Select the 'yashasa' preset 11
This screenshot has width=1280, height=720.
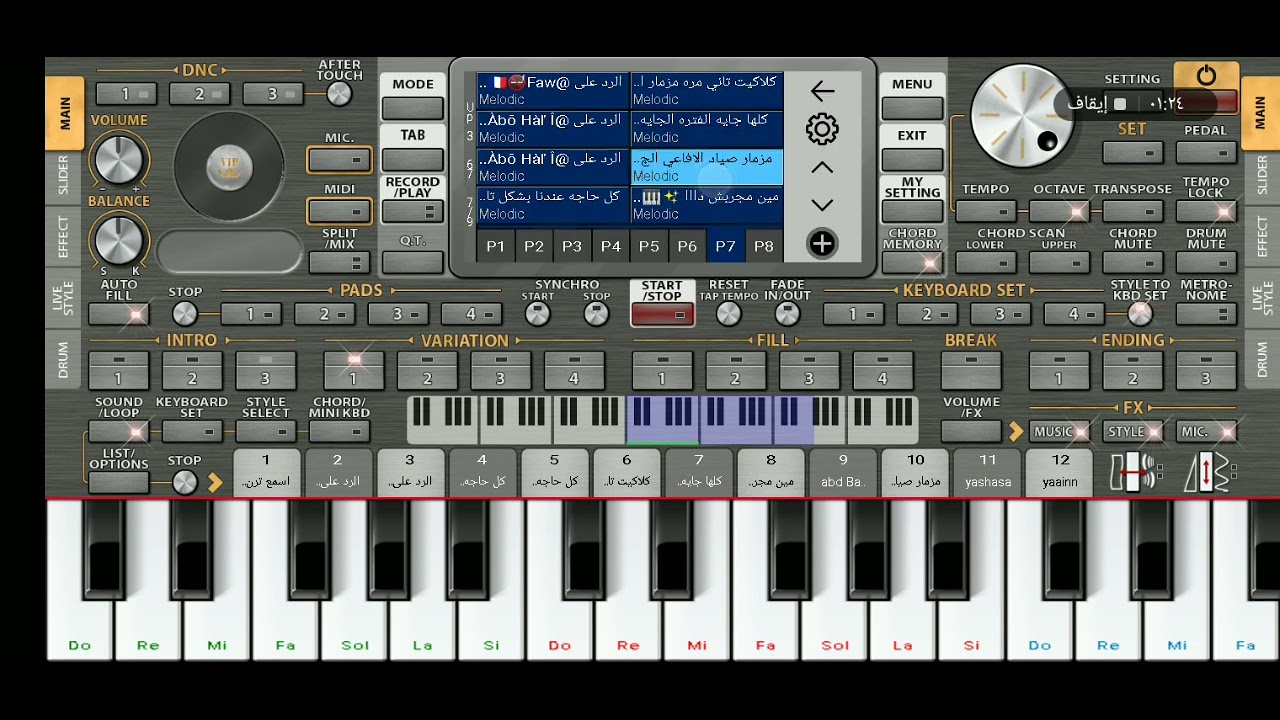pyautogui.click(x=988, y=471)
